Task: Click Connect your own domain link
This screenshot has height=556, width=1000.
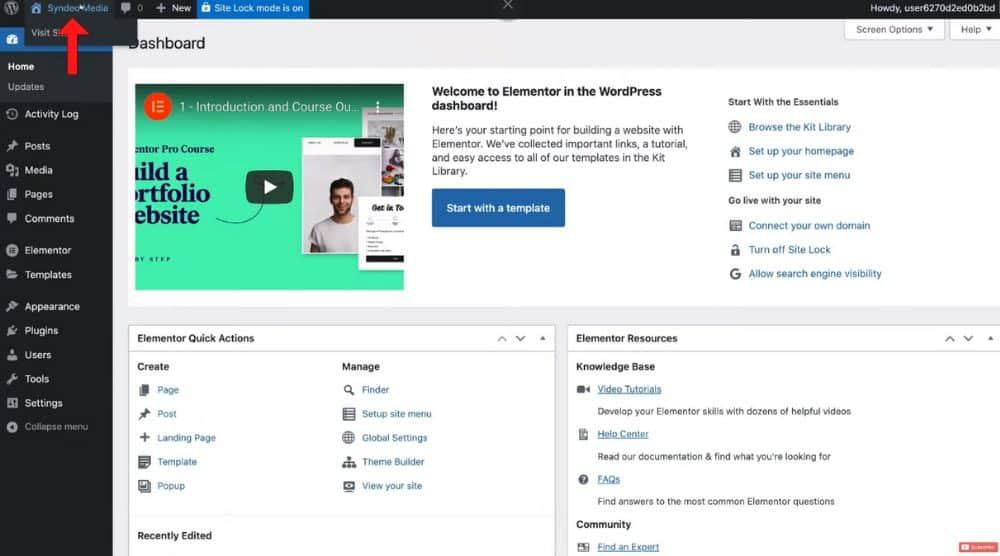Action: (809, 226)
